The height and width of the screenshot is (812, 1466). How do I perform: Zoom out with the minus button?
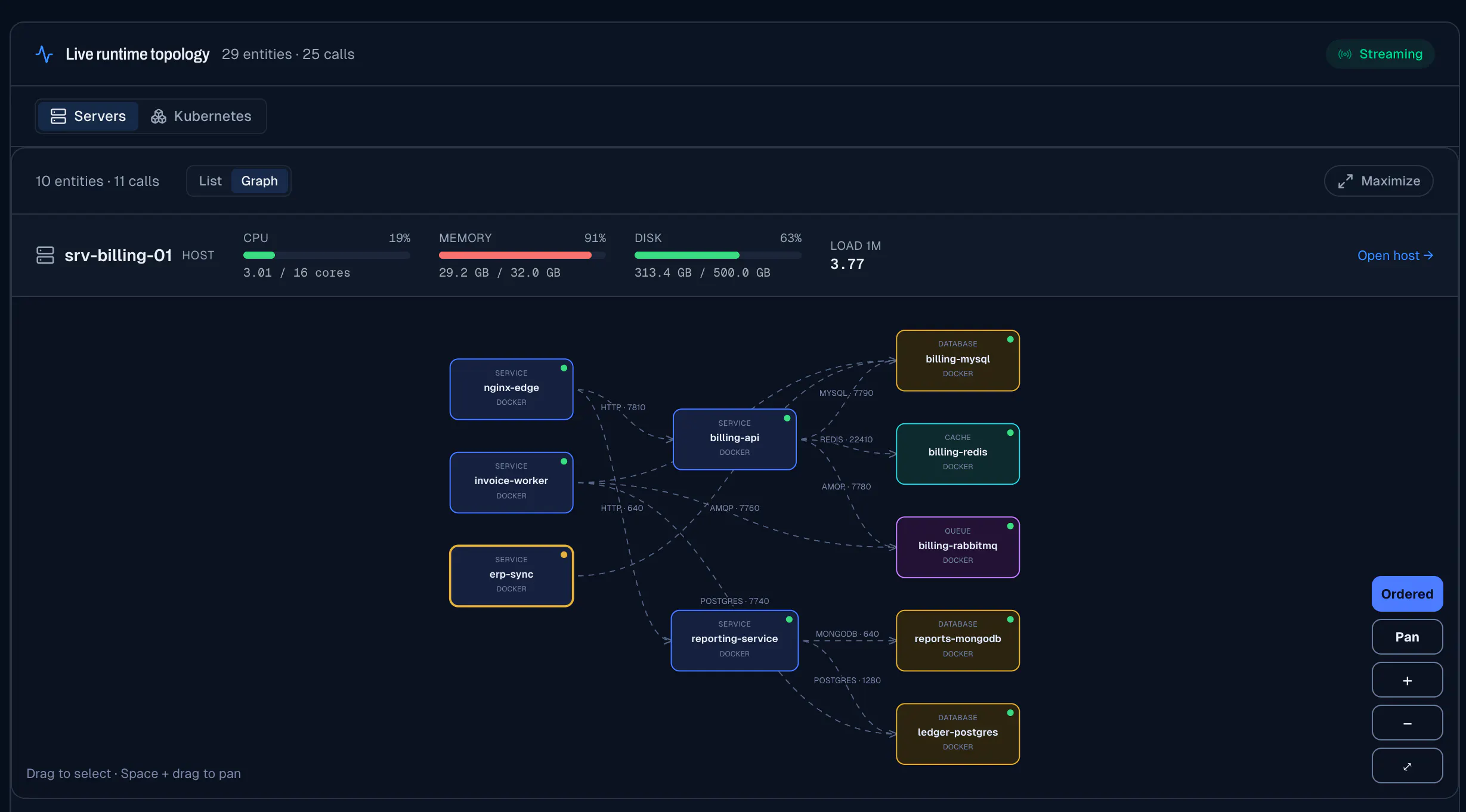click(x=1407, y=723)
